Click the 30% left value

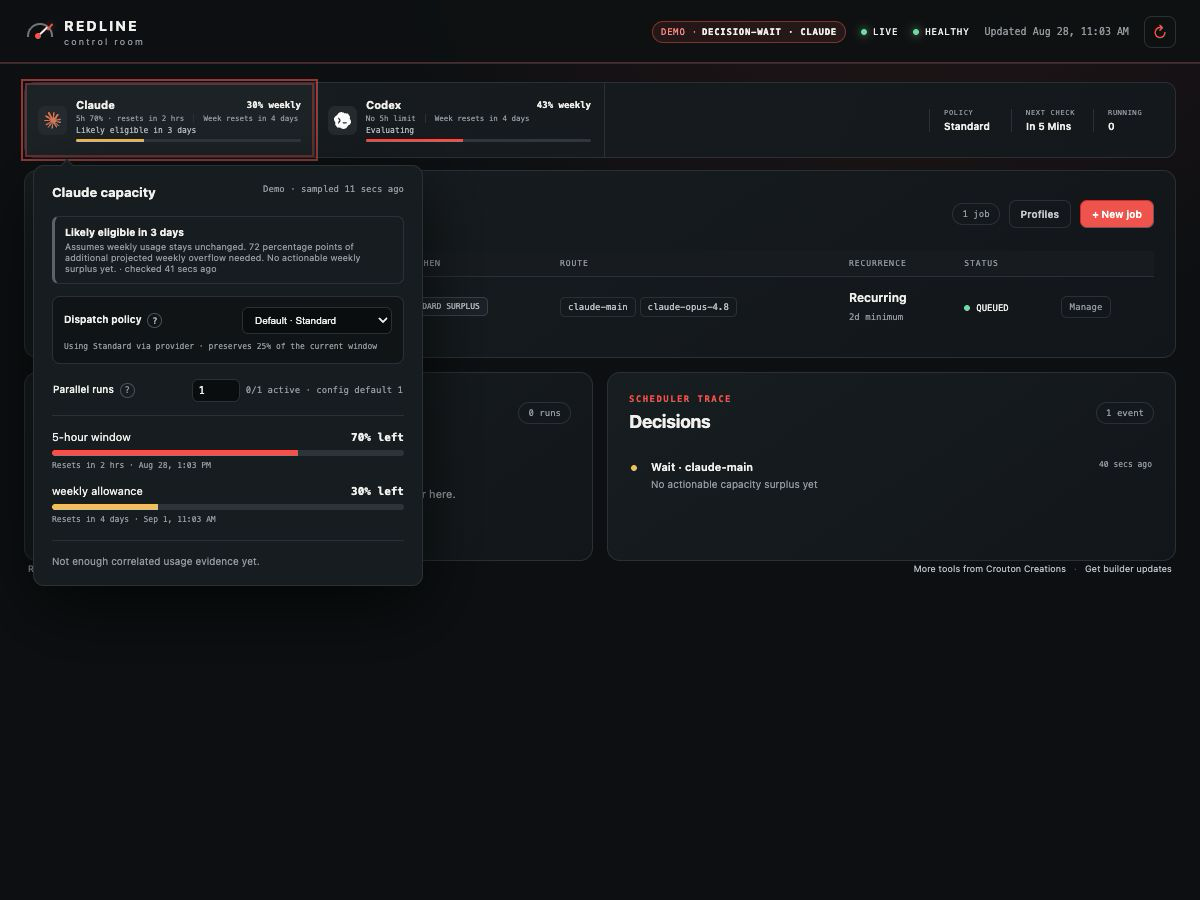click(377, 491)
